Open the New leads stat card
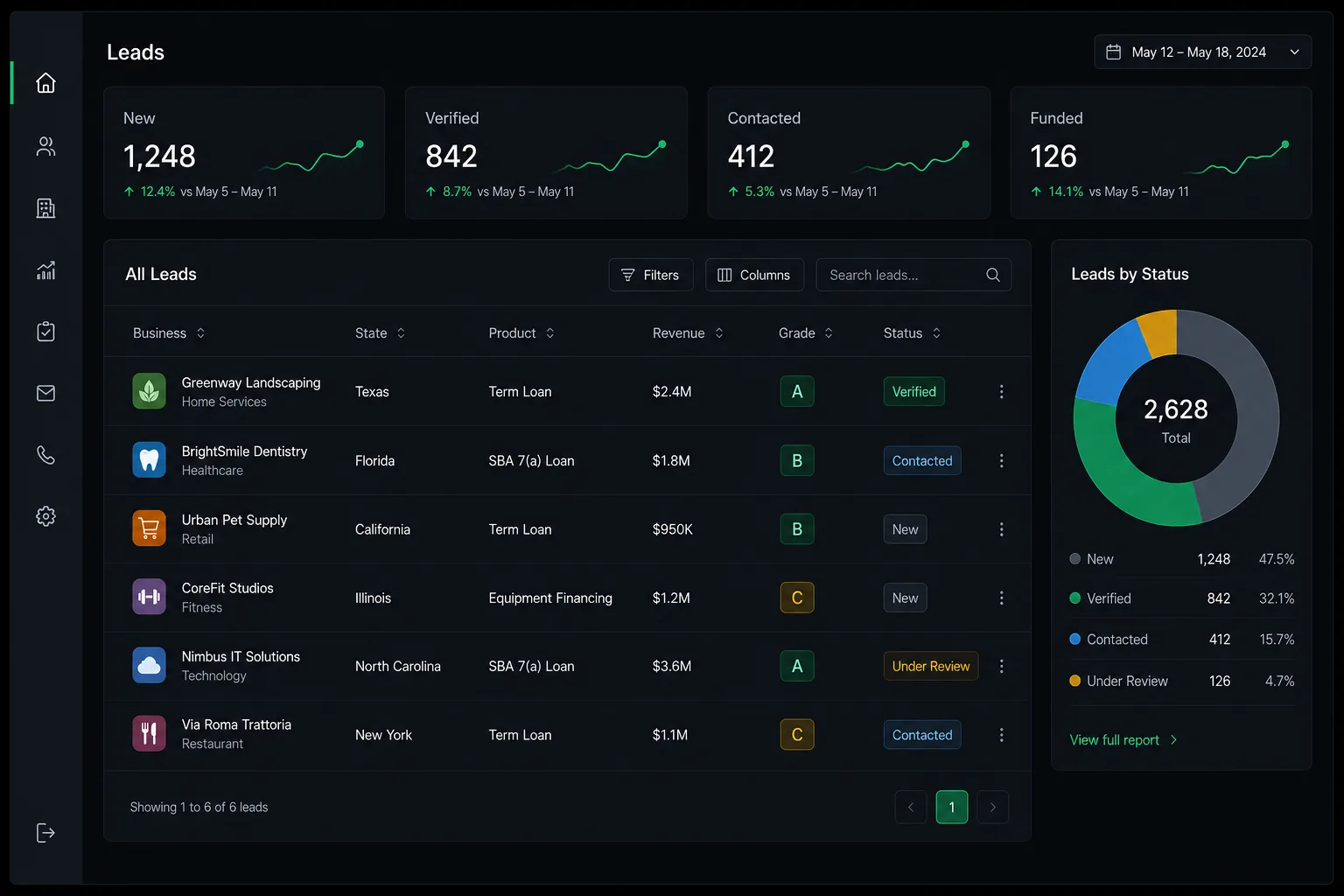Viewport: 1344px width, 896px height. coord(244,152)
